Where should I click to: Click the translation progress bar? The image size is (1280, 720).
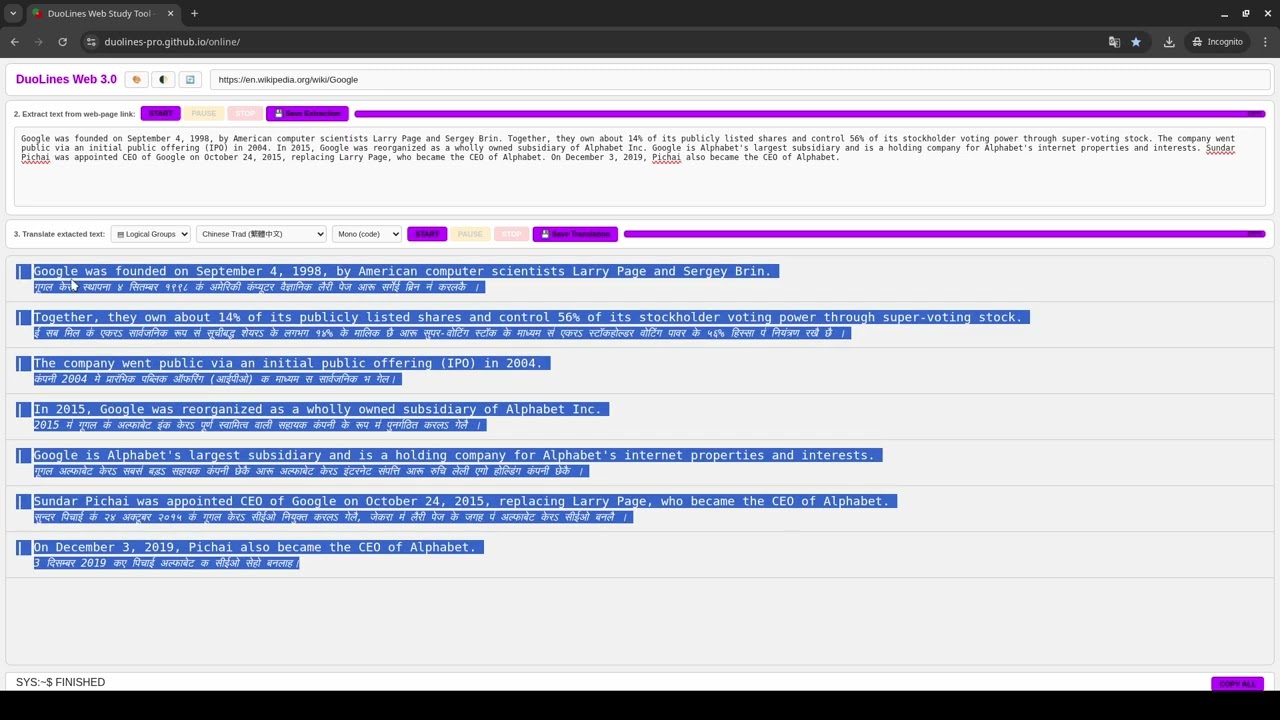point(945,234)
